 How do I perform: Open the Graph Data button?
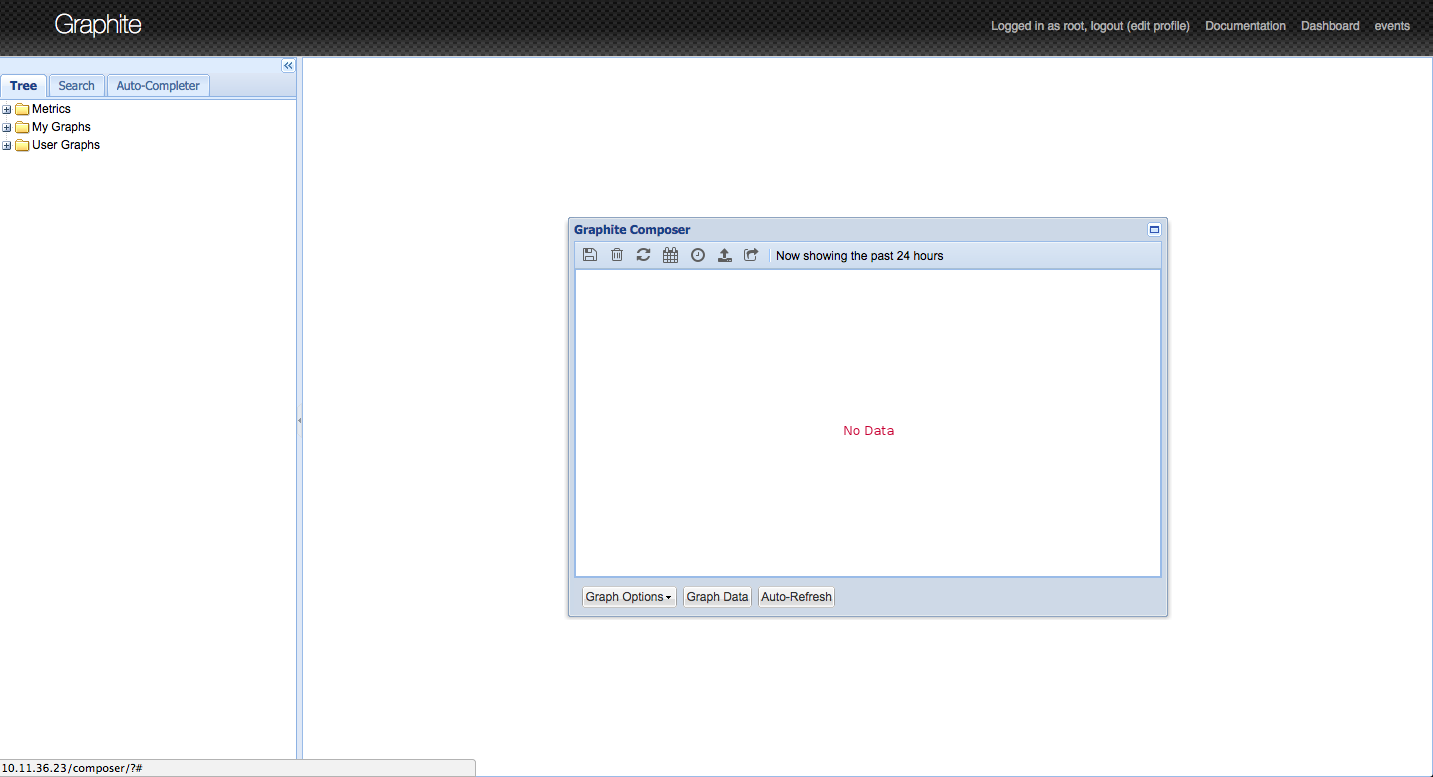717,597
